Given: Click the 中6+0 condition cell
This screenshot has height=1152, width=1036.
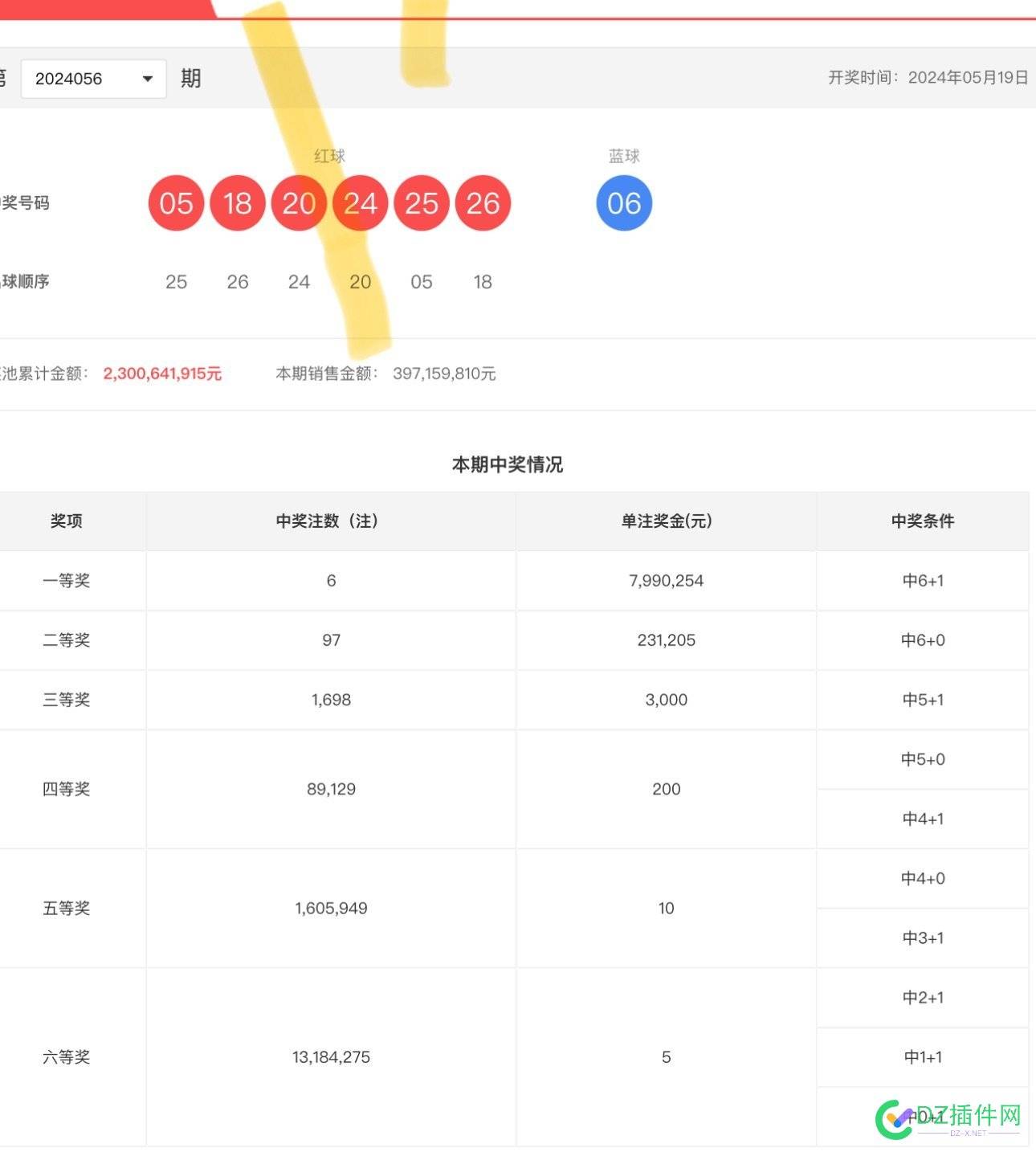Looking at the screenshot, I should (x=923, y=640).
